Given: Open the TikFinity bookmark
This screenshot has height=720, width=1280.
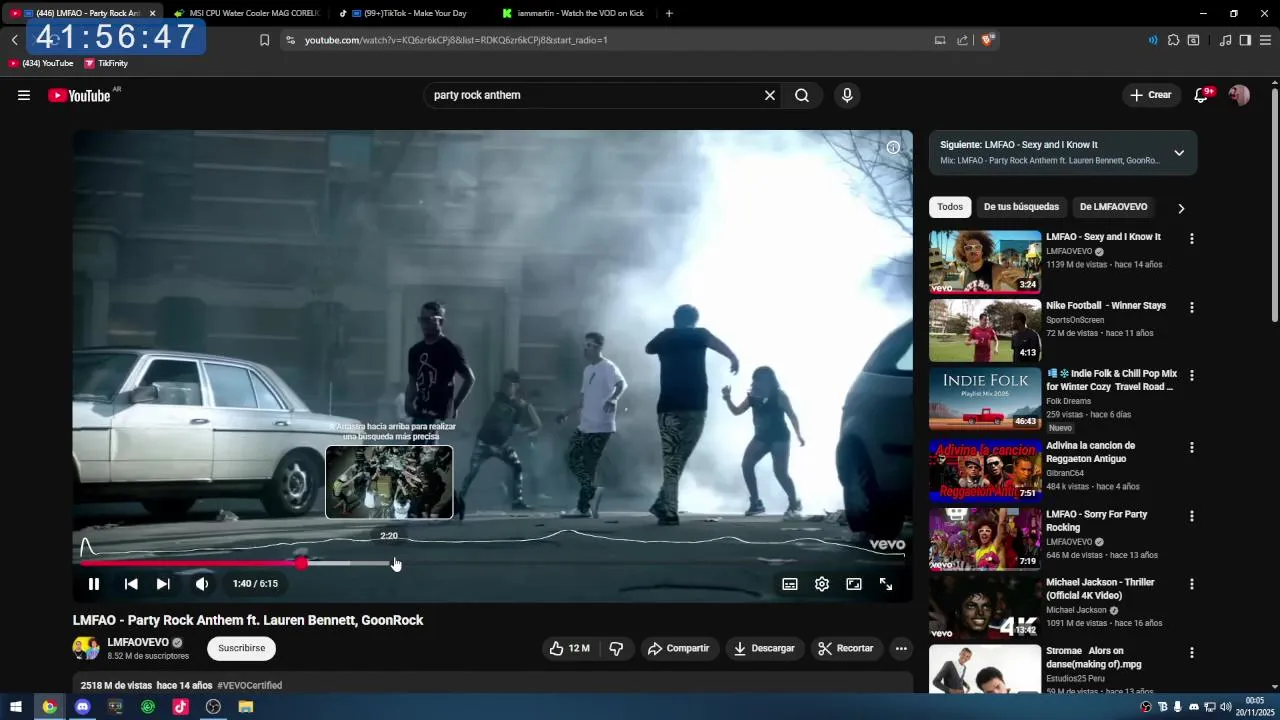Looking at the screenshot, I should 106,63.
